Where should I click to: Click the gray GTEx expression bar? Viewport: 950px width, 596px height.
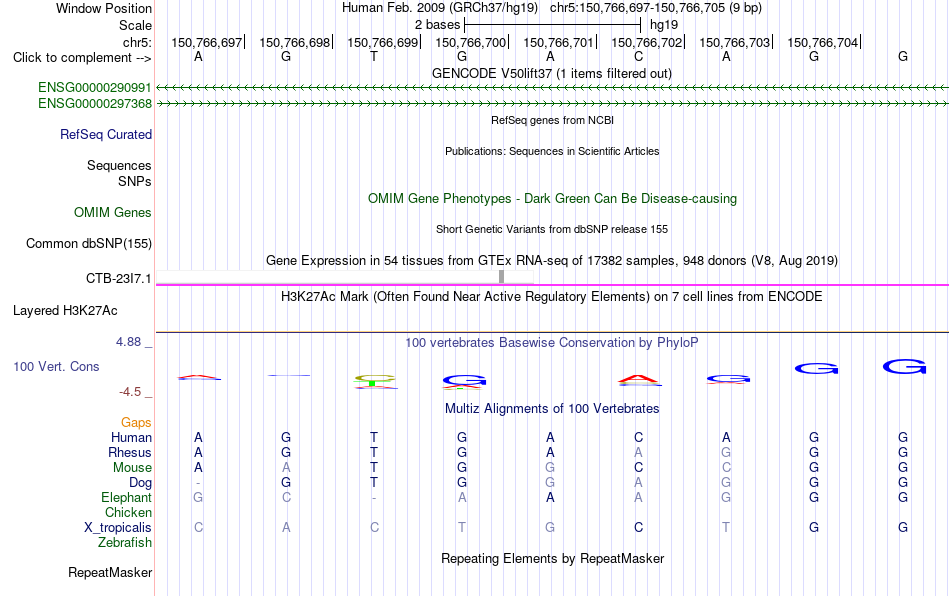(502, 277)
